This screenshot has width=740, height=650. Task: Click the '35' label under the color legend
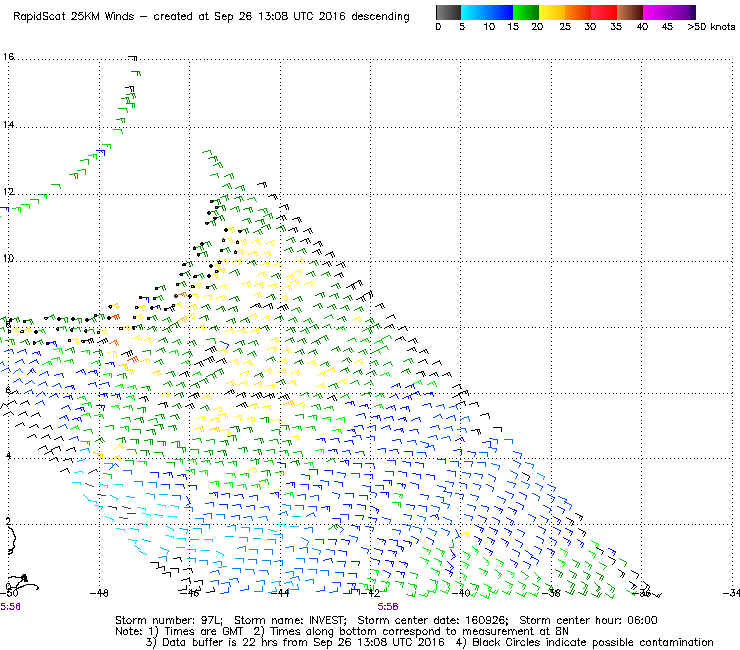[616, 27]
